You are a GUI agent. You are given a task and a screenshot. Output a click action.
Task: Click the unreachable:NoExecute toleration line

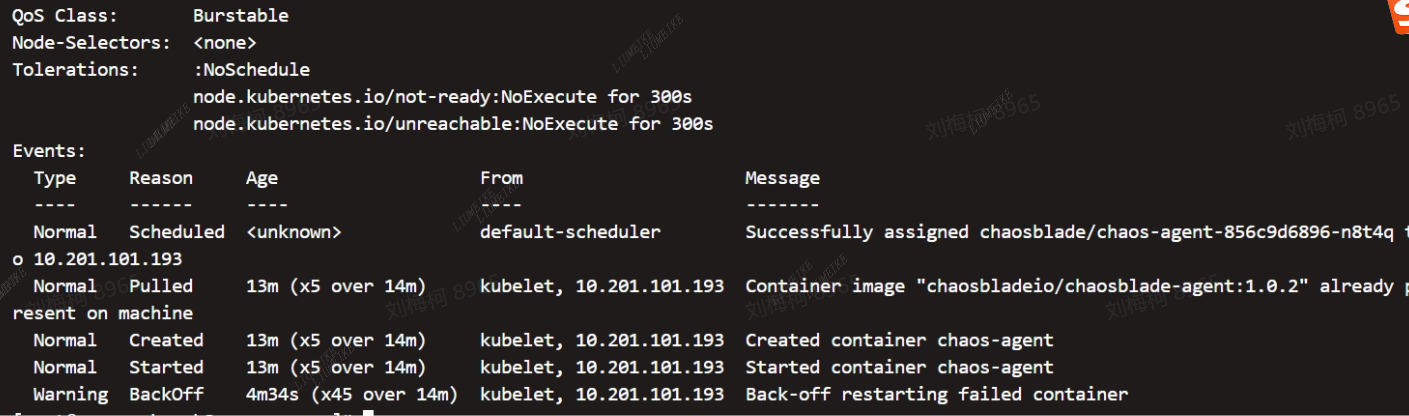click(x=453, y=124)
